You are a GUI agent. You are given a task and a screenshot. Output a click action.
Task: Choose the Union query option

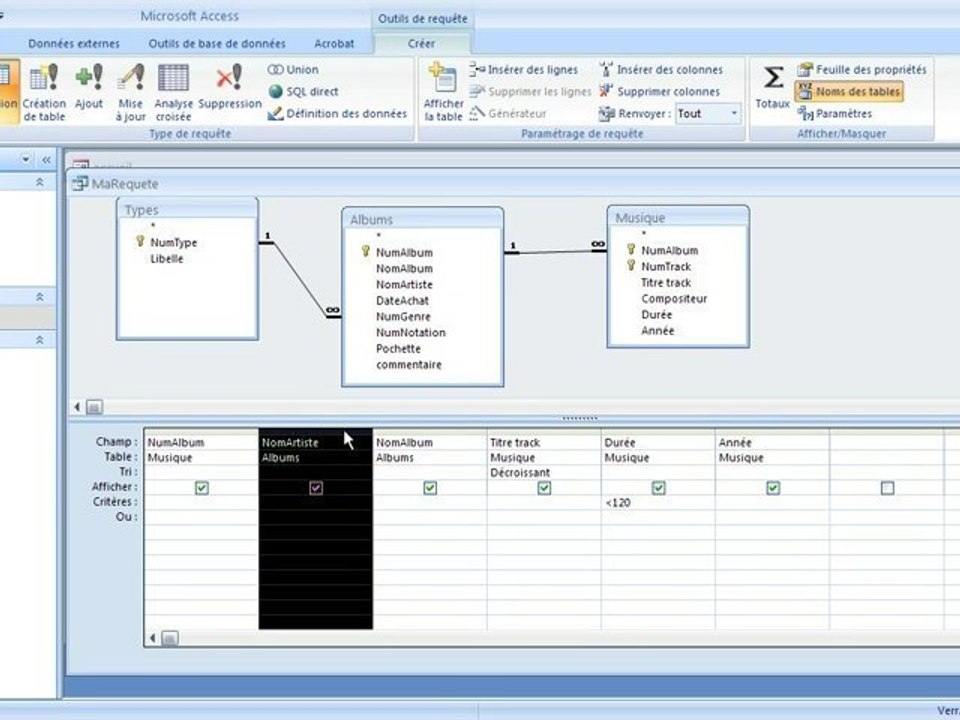tap(293, 70)
